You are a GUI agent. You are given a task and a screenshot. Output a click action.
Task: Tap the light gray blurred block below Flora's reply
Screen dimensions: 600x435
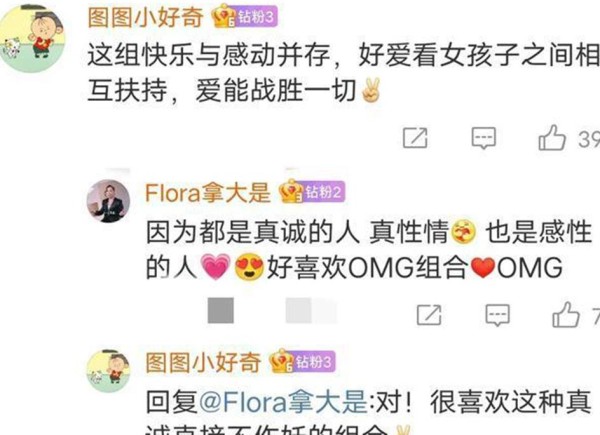tap(311, 310)
